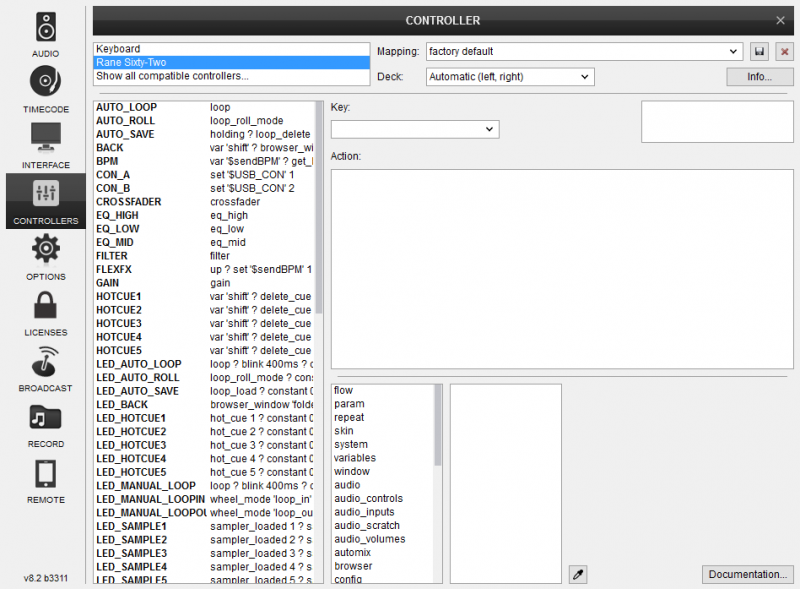Select the CON_A mapping row
800x589 pixels.
(x=205, y=175)
